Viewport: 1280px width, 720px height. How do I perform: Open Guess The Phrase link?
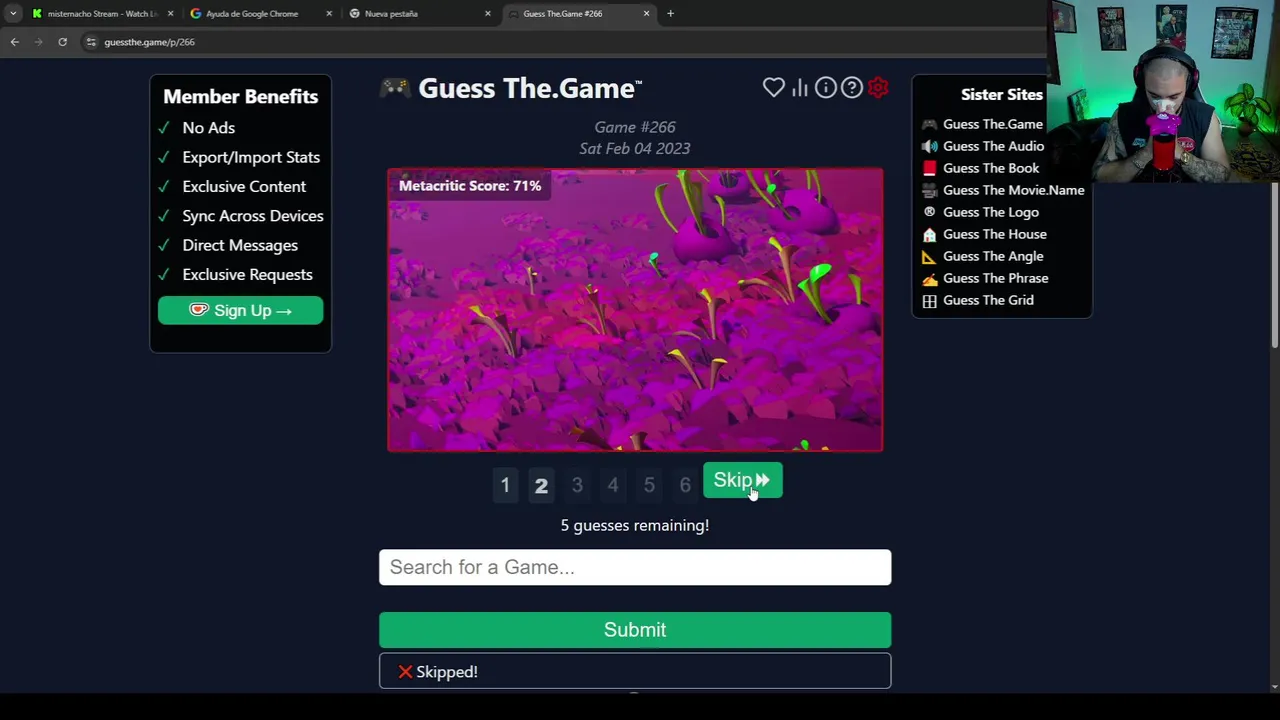tap(995, 278)
